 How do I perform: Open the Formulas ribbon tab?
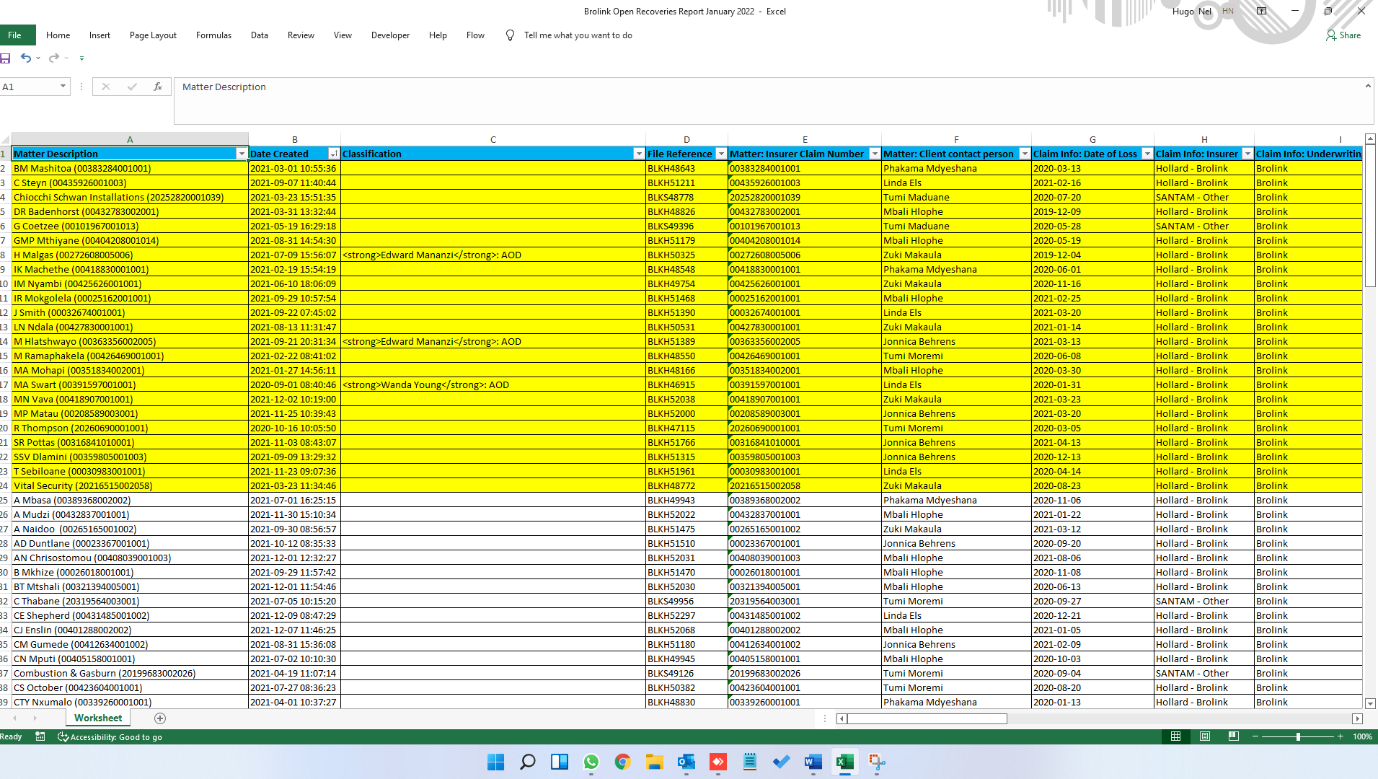[213, 35]
